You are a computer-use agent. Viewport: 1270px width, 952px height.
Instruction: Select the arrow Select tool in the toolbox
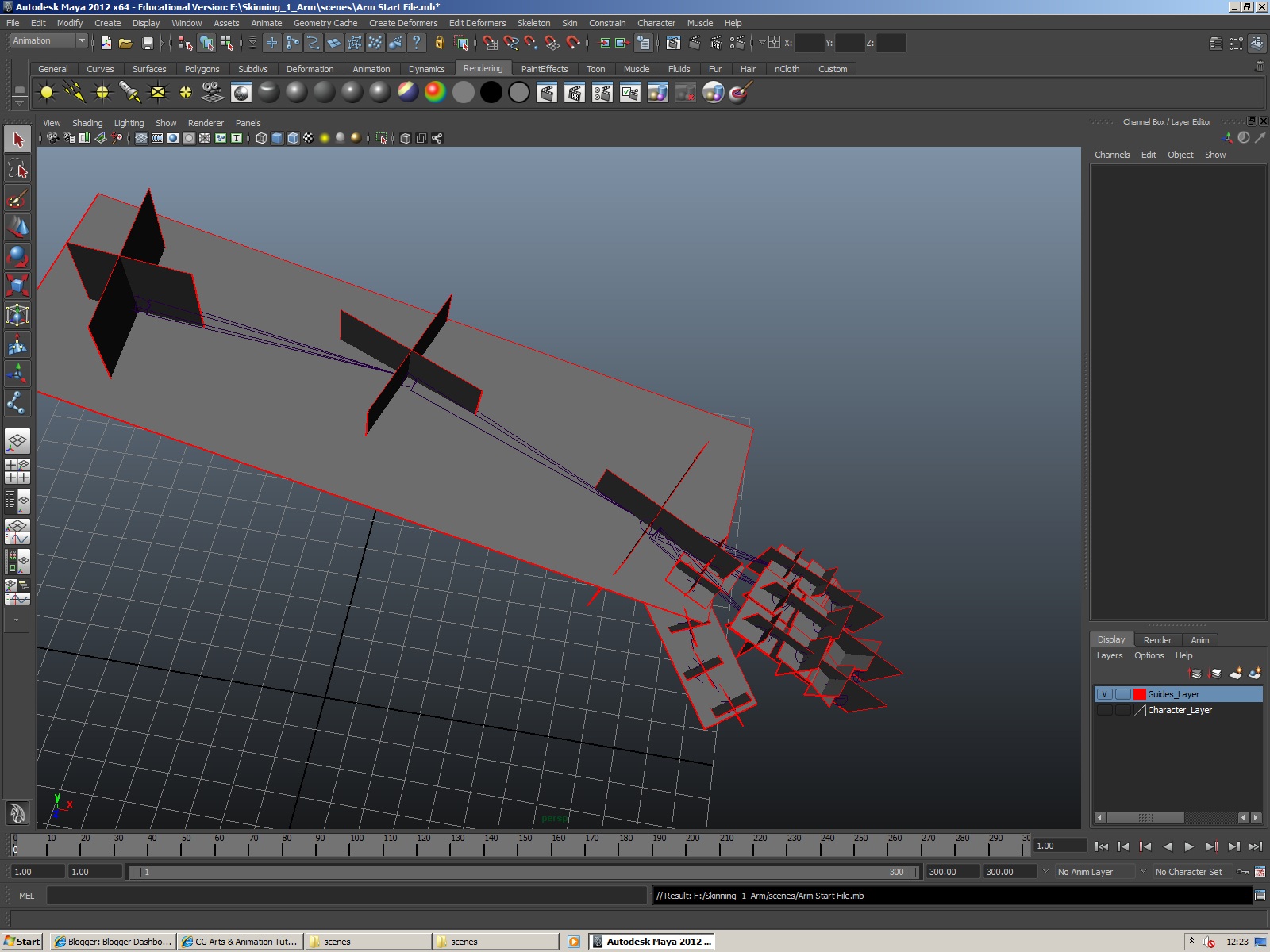(x=17, y=139)
